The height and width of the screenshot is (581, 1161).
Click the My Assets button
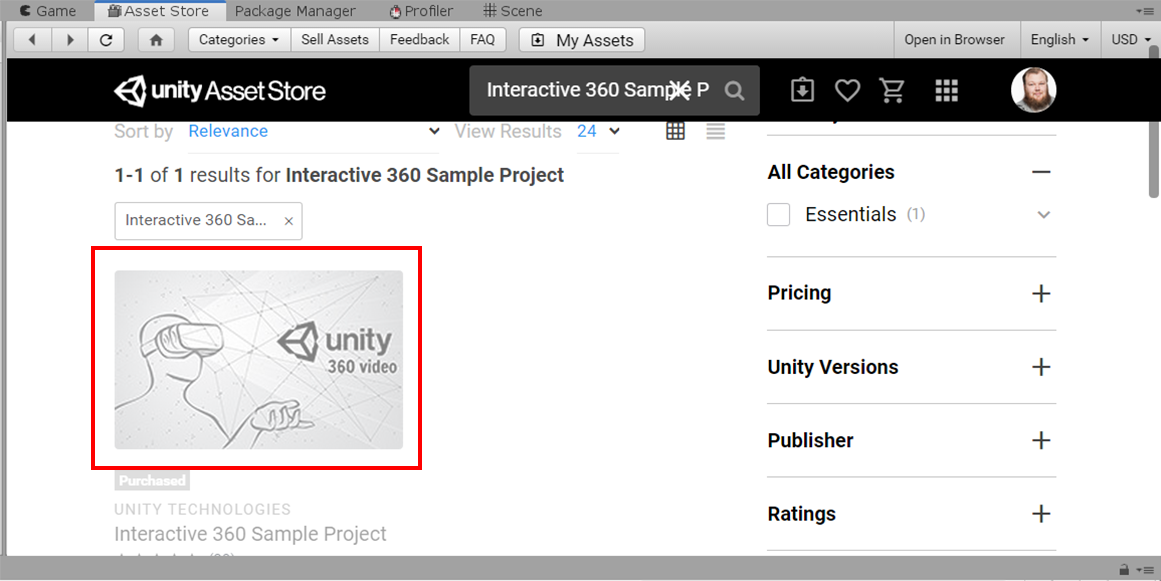tap(582, 40)
